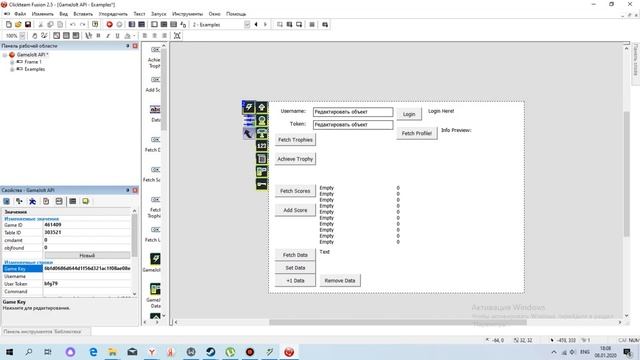Open the Movement running-man properties tab
This screenshot has width=640, height=360.
tap(32, 201)
